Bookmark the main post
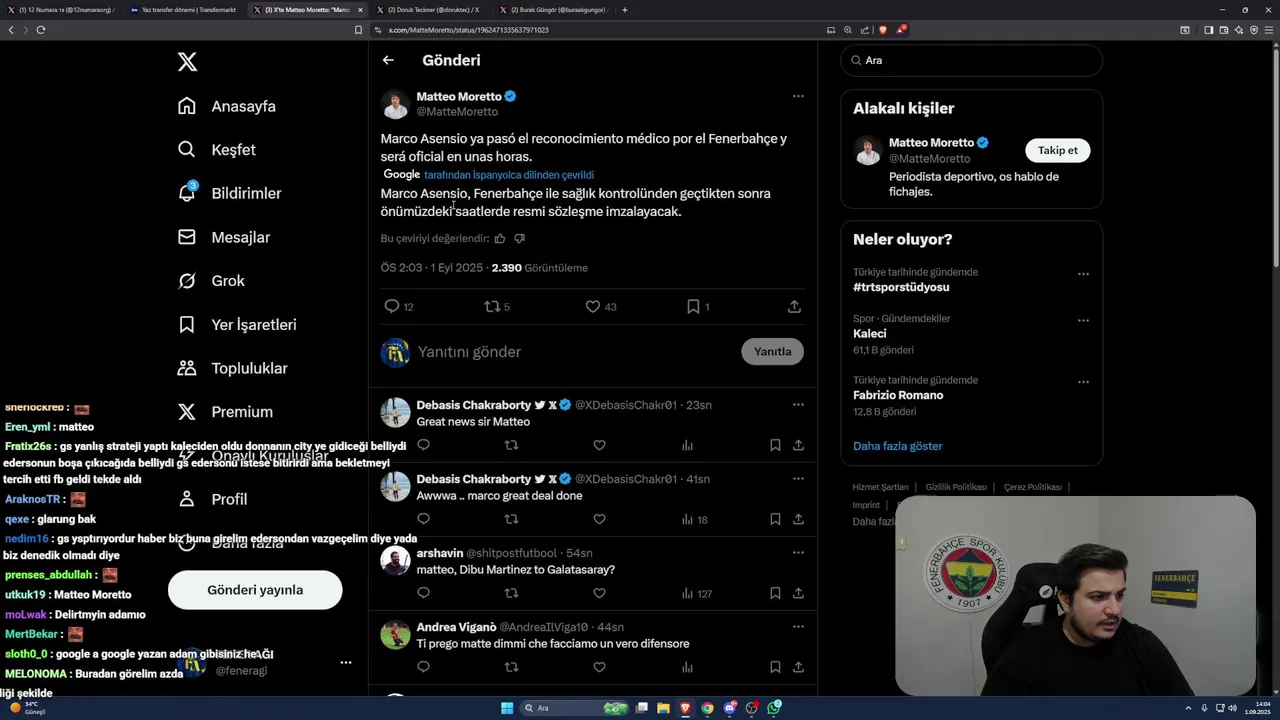 [x=693, y=307]
